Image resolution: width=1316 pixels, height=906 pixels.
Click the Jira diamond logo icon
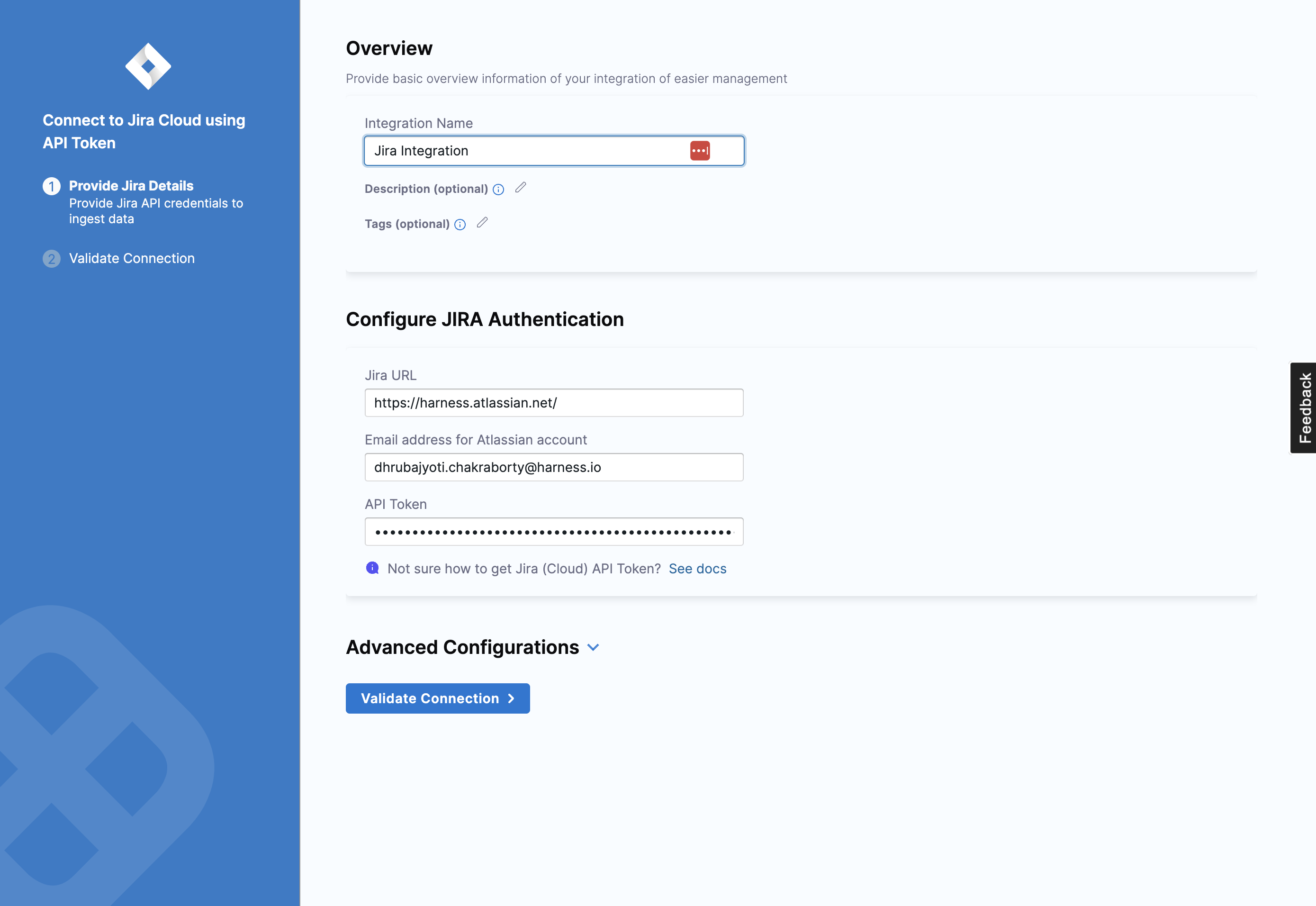148,66
